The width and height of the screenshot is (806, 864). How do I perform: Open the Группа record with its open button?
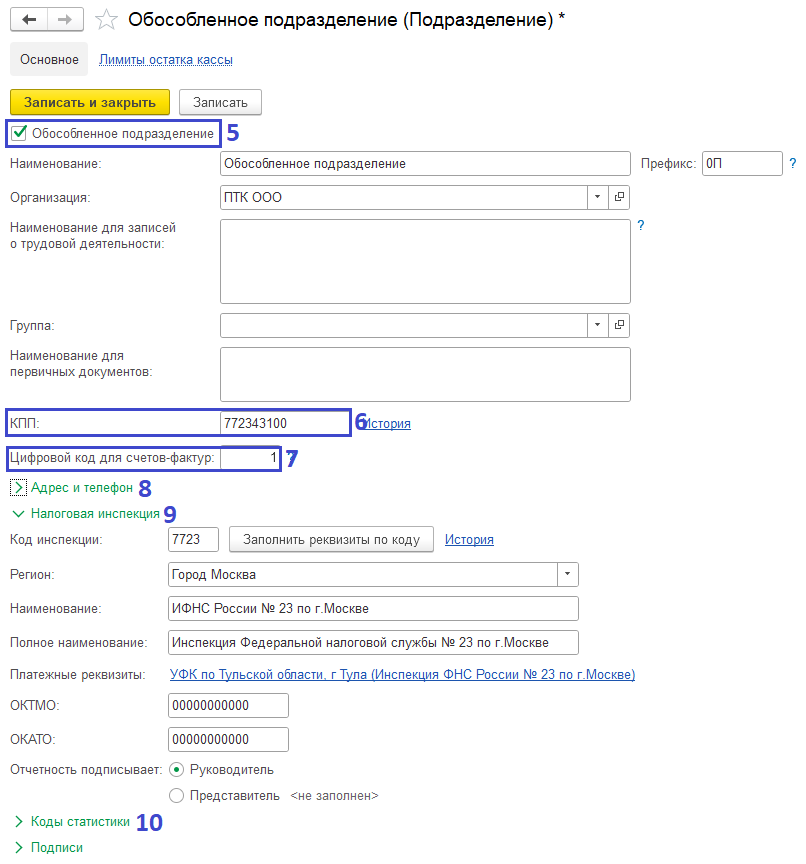[620, 325]
